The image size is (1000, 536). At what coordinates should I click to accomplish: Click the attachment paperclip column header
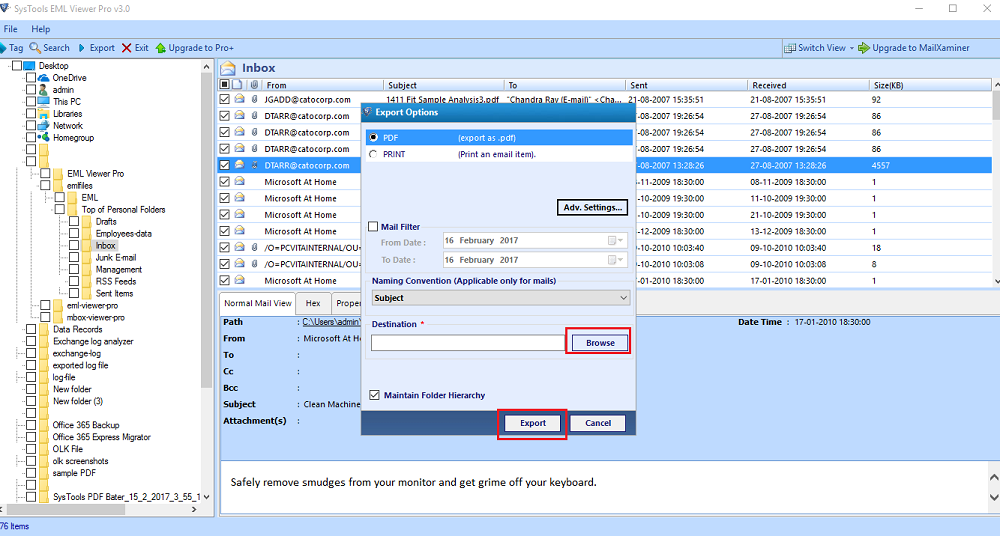point(254,85)
